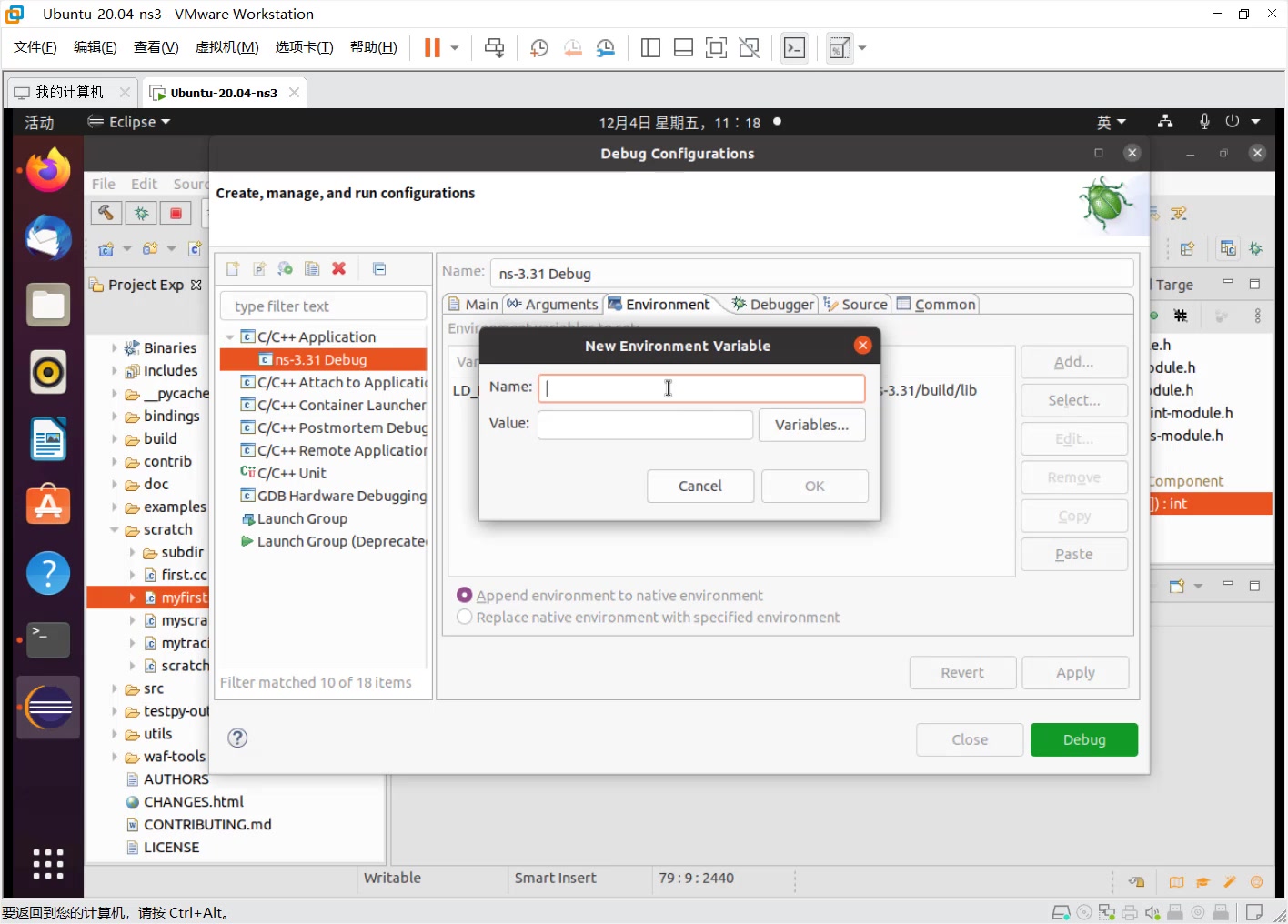This screenshot has width=1288, height=924.
Task: Expand the Includes tree node
Action: click(x=115, y=370)
